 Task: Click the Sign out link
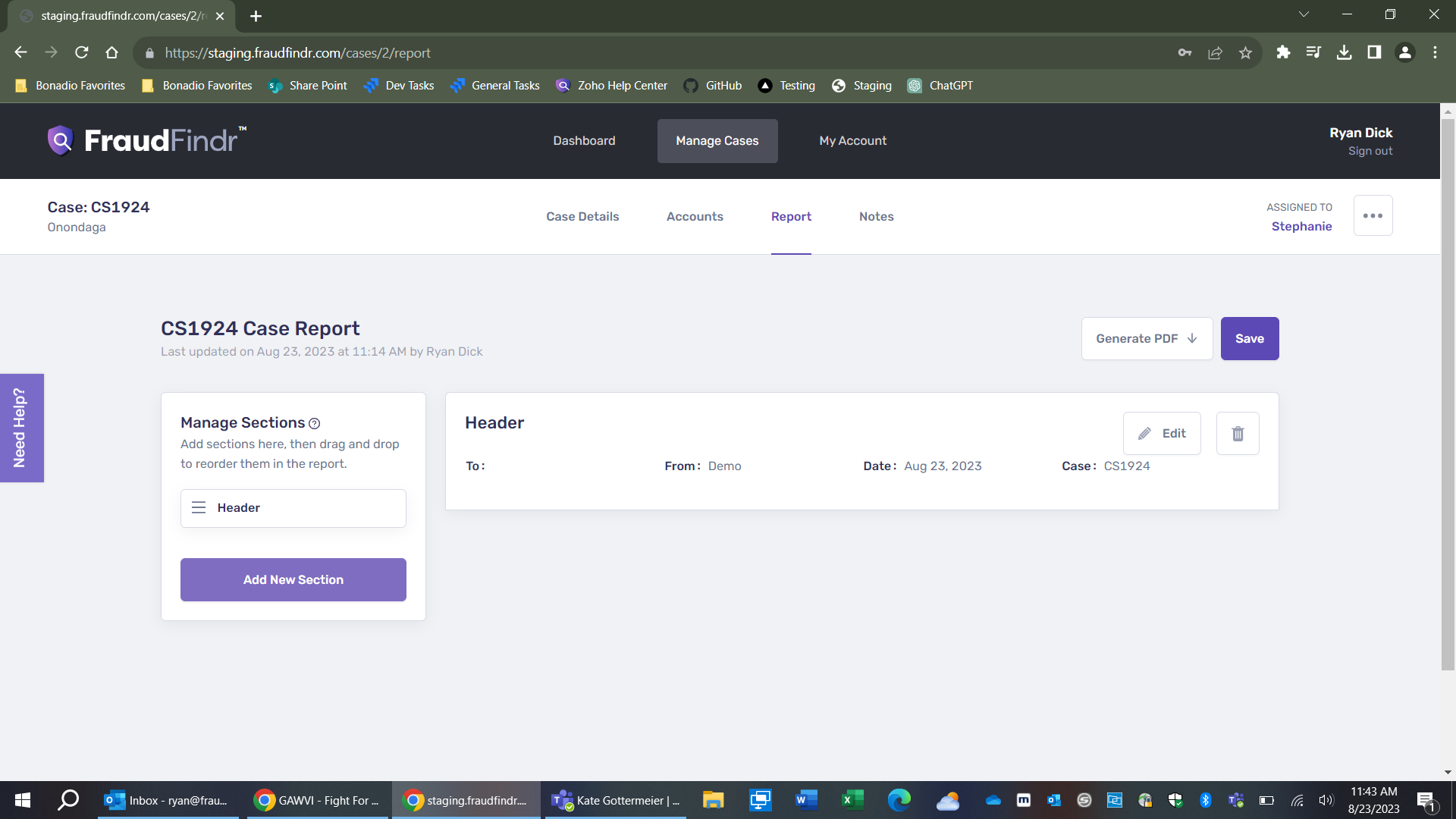(x=1370, y=151)
